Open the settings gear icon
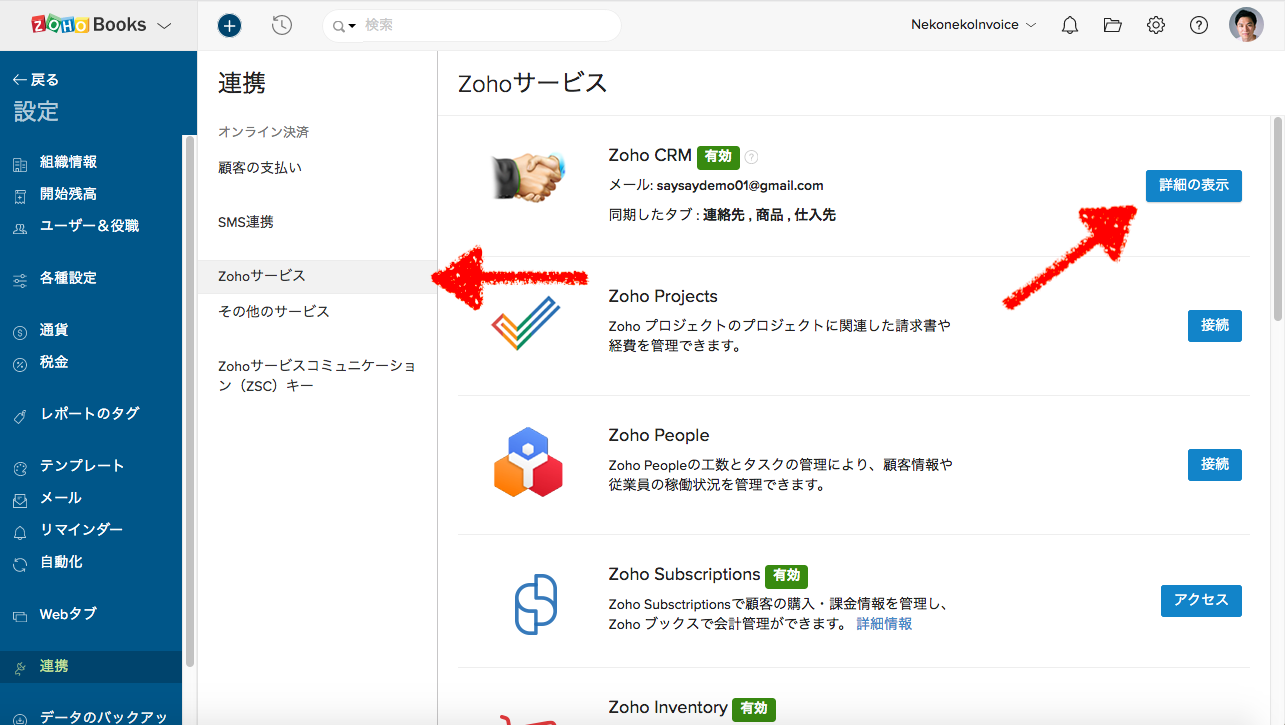 [x=1156, y=25]
